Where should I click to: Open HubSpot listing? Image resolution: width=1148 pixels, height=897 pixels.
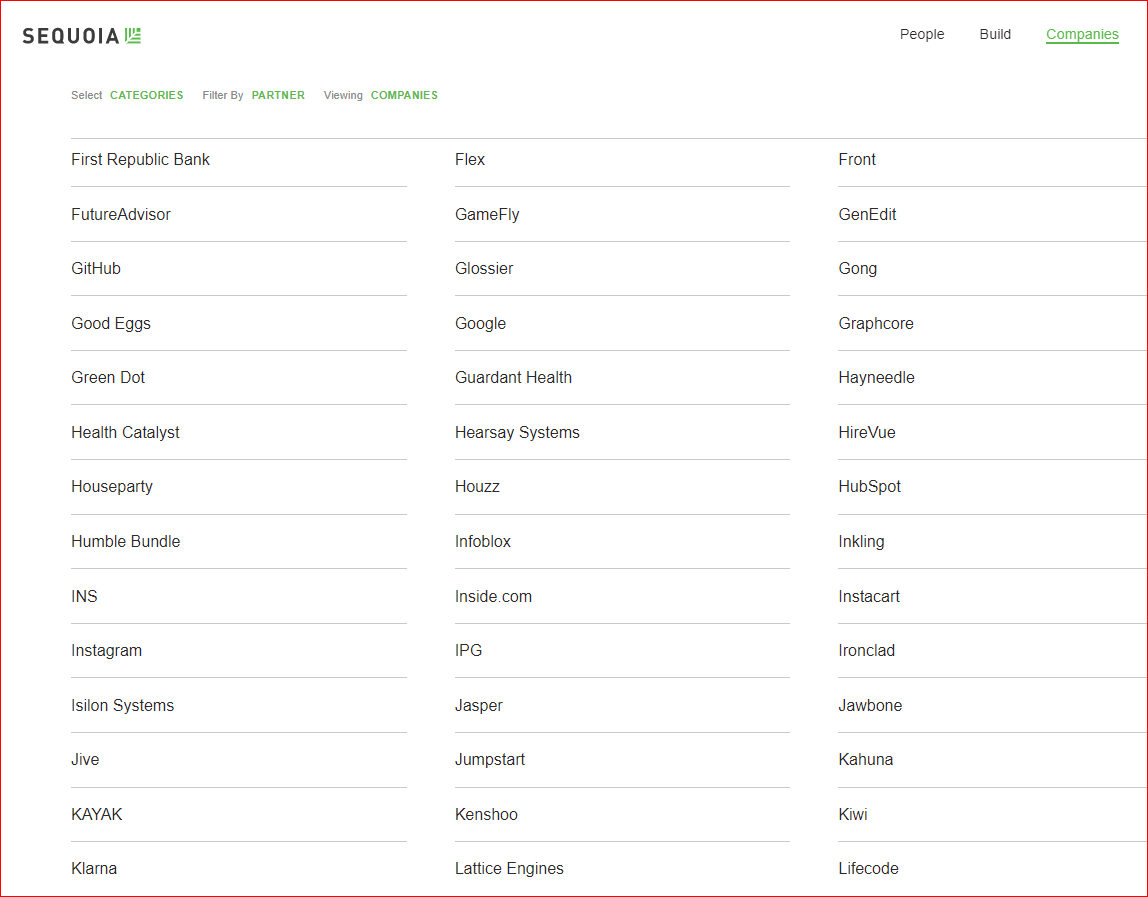coord(870,487)
